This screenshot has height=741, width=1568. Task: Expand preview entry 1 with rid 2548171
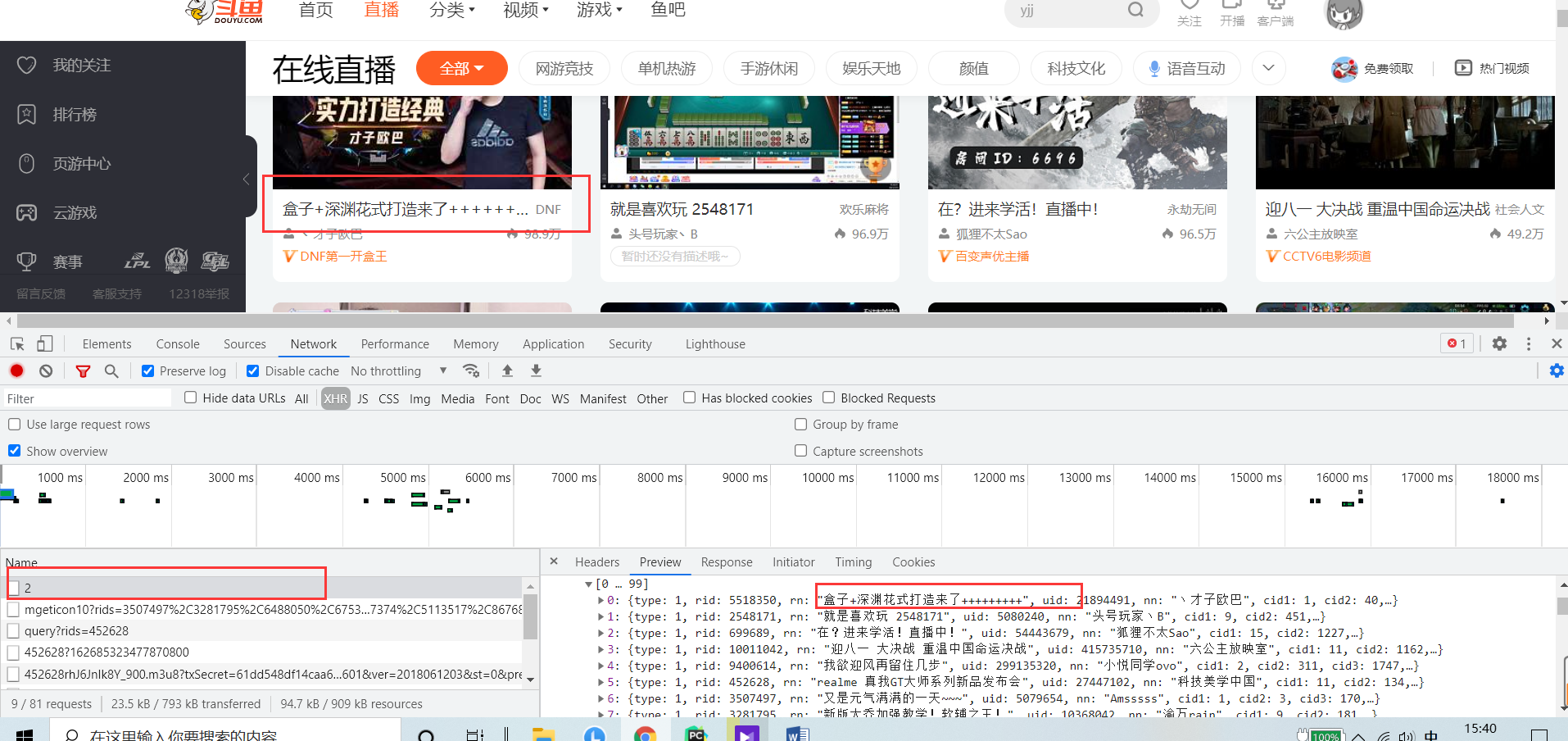click(x=601, y=616)
